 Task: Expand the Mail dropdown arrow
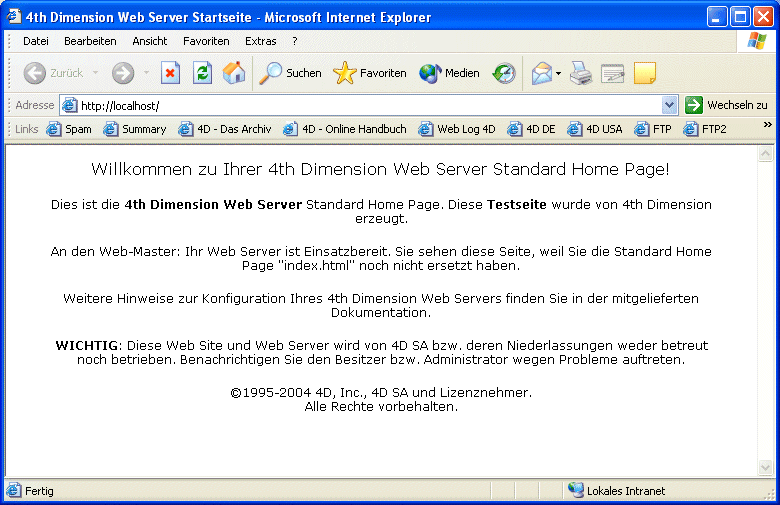click(559, 74)
